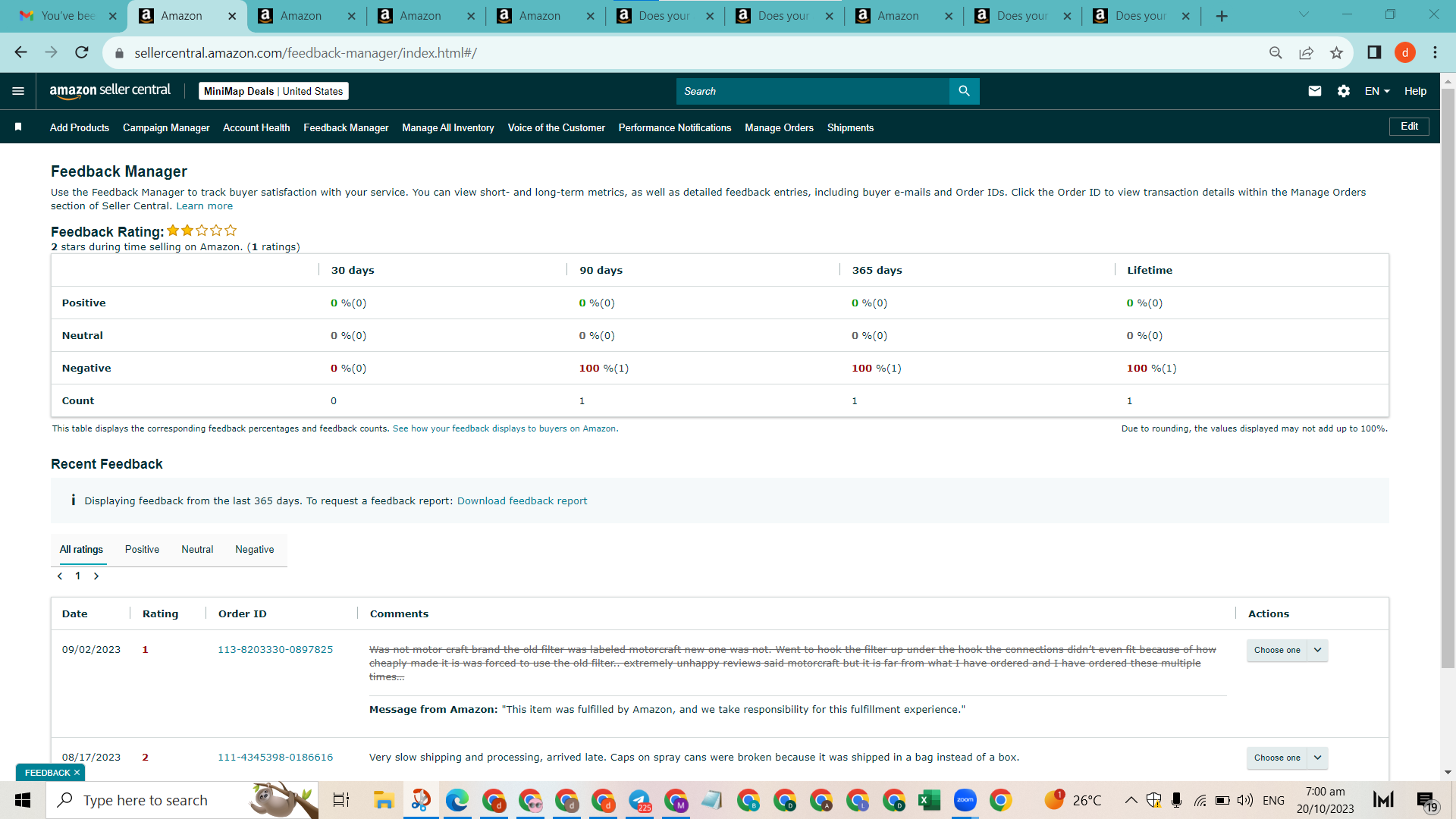The width and height of the screenshot is (1456, 819).
Task: Click the browser address bar
Action: 682,52
